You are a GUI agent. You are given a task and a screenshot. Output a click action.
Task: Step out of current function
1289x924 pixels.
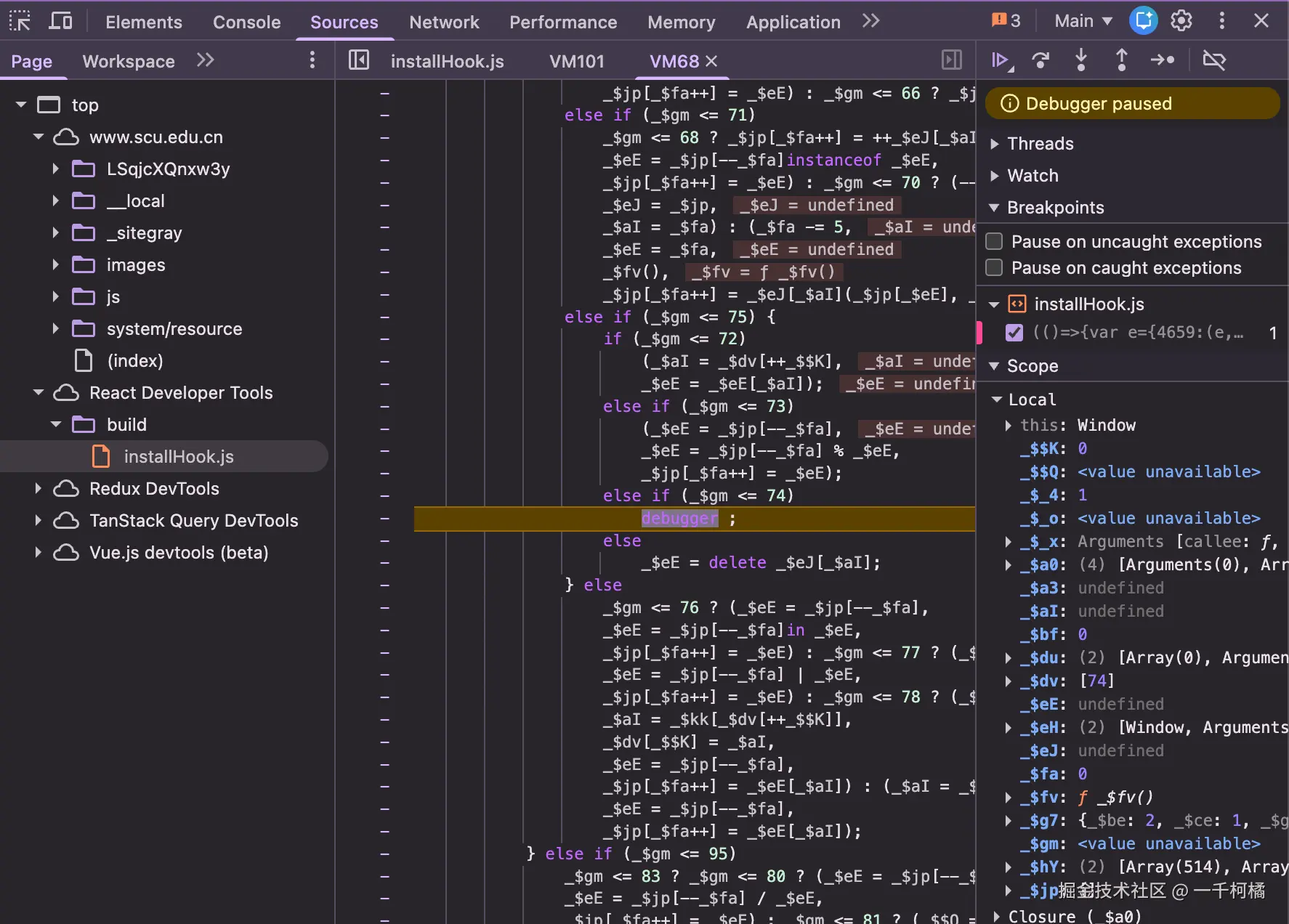coord(1121,60)
